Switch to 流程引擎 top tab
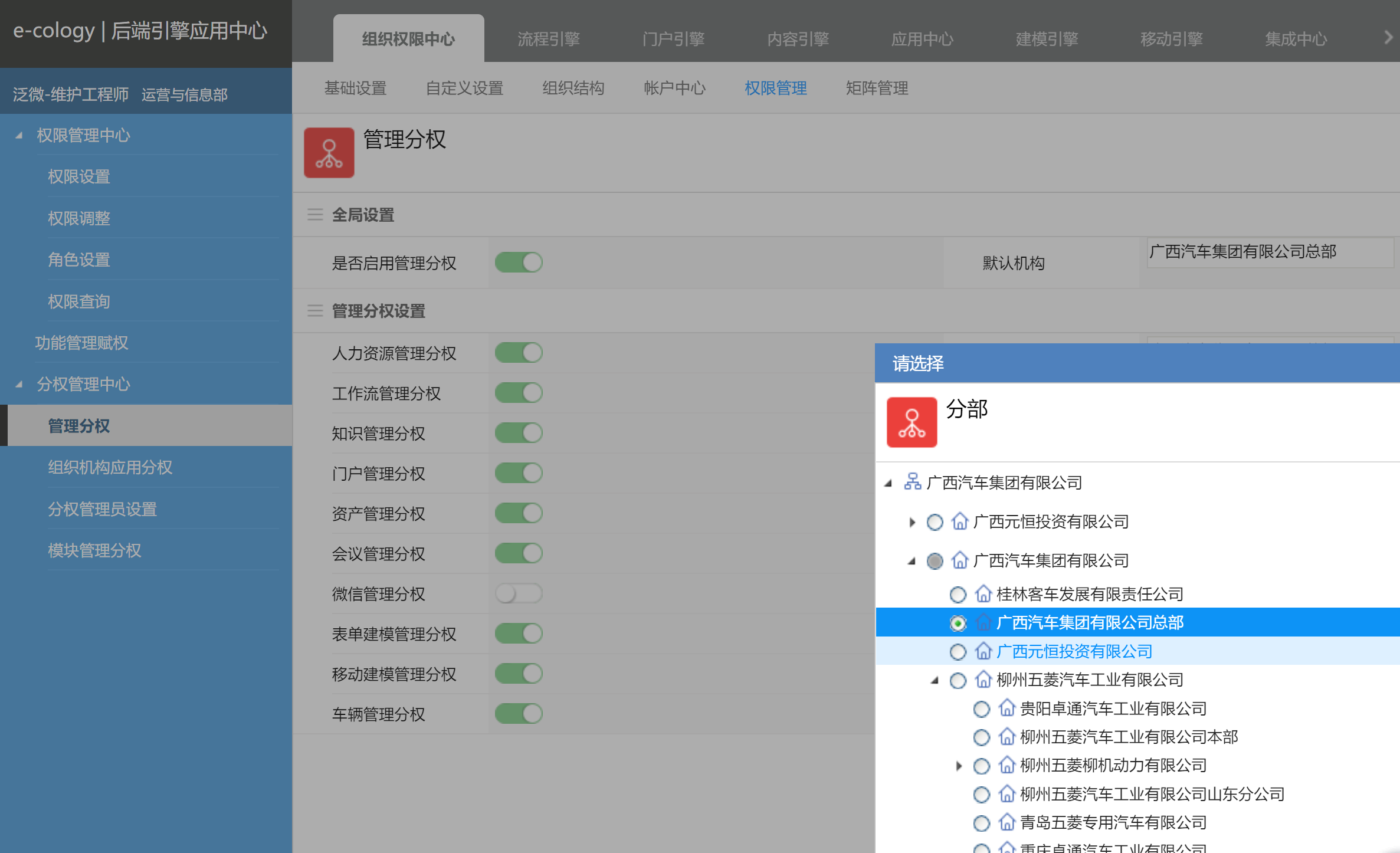The height and width of the screenshot is (853, 1400). (x=549, y=39)
